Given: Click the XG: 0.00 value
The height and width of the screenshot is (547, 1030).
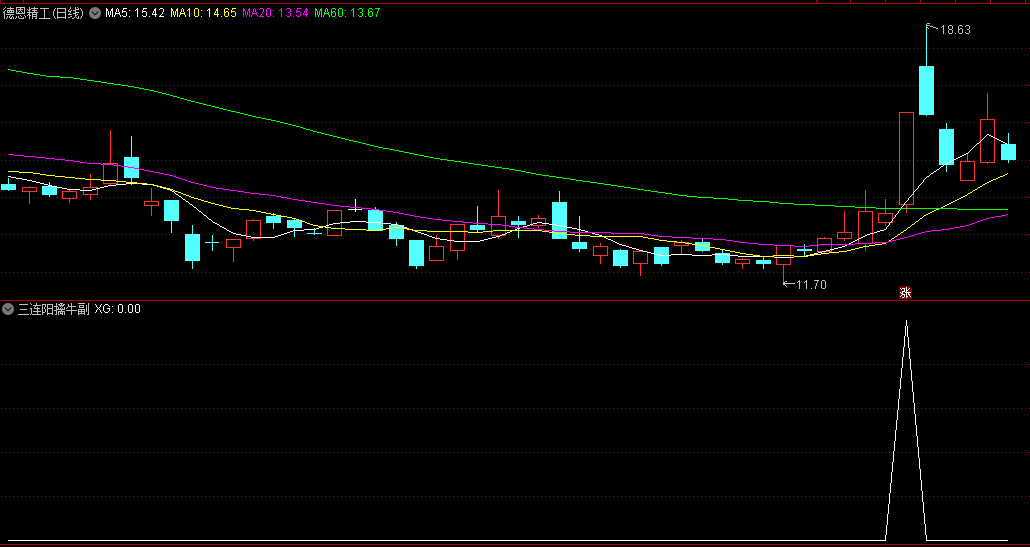Looking at the screenshot, I should (118, 309).
